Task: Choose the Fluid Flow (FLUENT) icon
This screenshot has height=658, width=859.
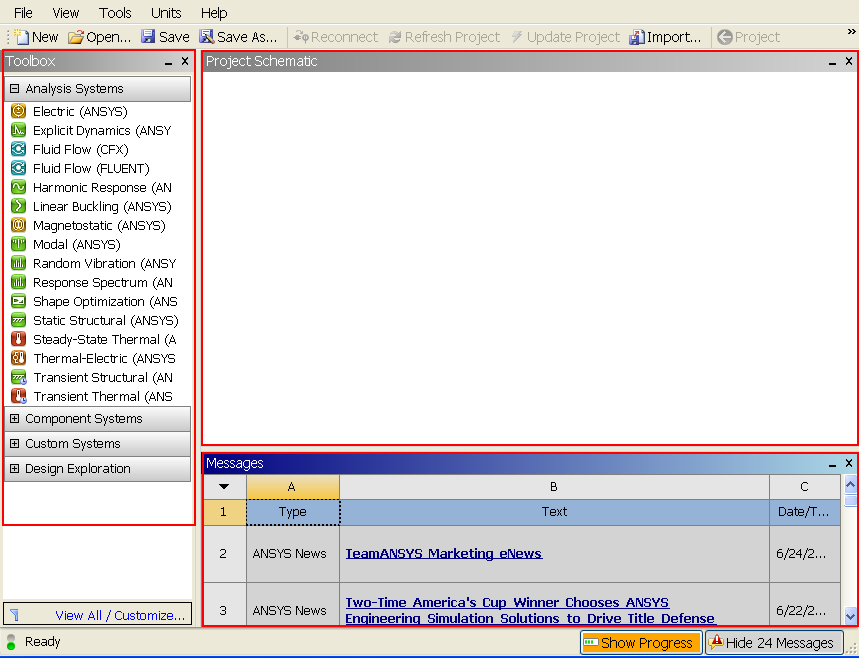Action: [18, 168]
